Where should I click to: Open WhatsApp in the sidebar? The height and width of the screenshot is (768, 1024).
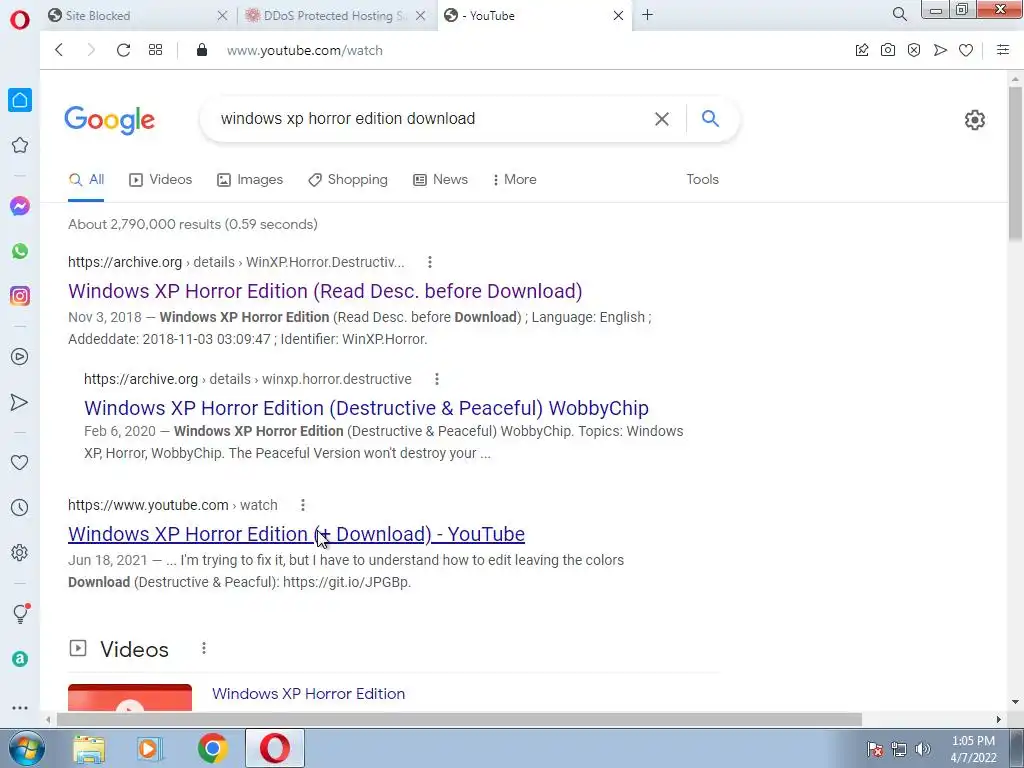coord(20,251)
